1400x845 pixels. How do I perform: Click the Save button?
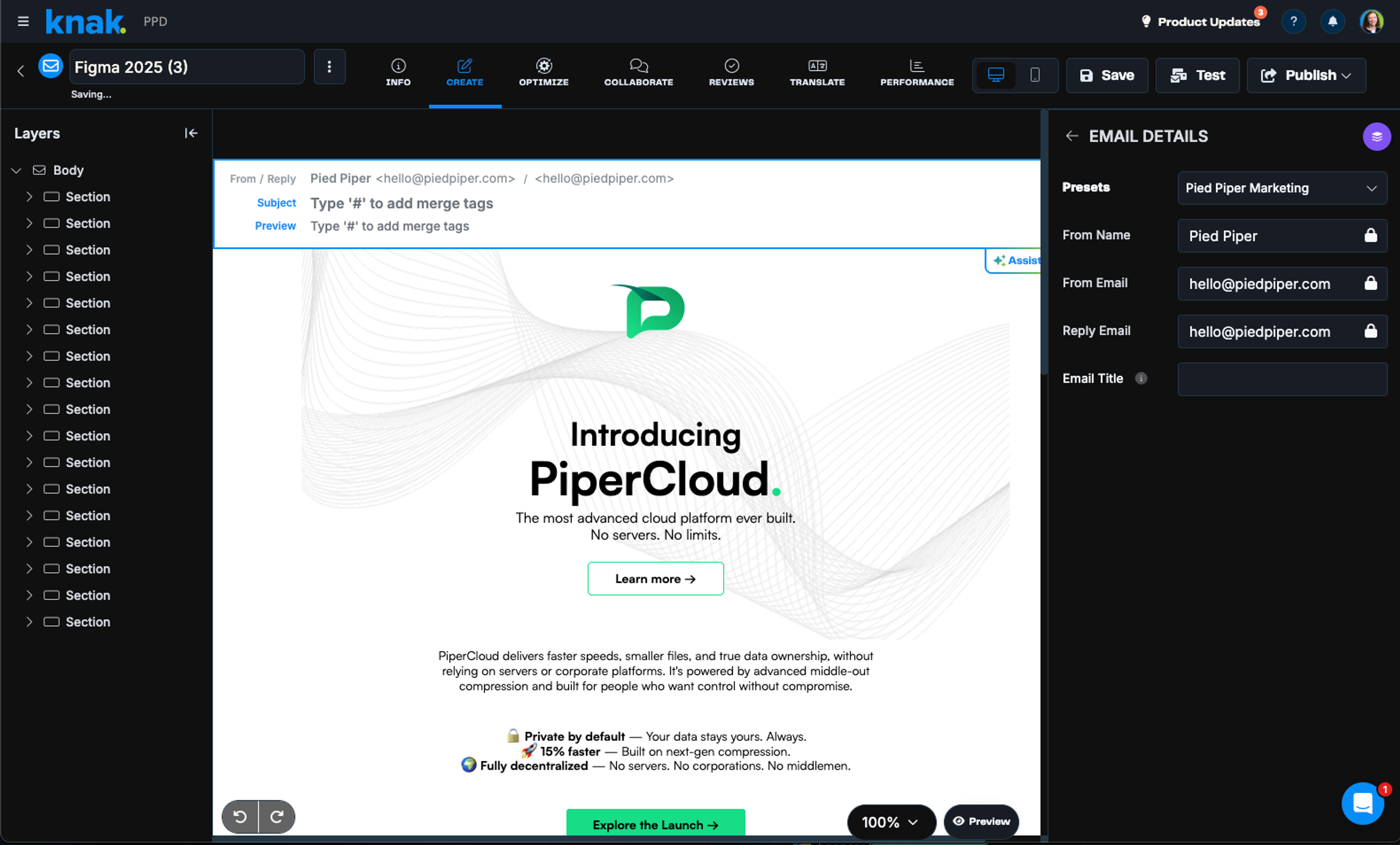coord(1106,75)
